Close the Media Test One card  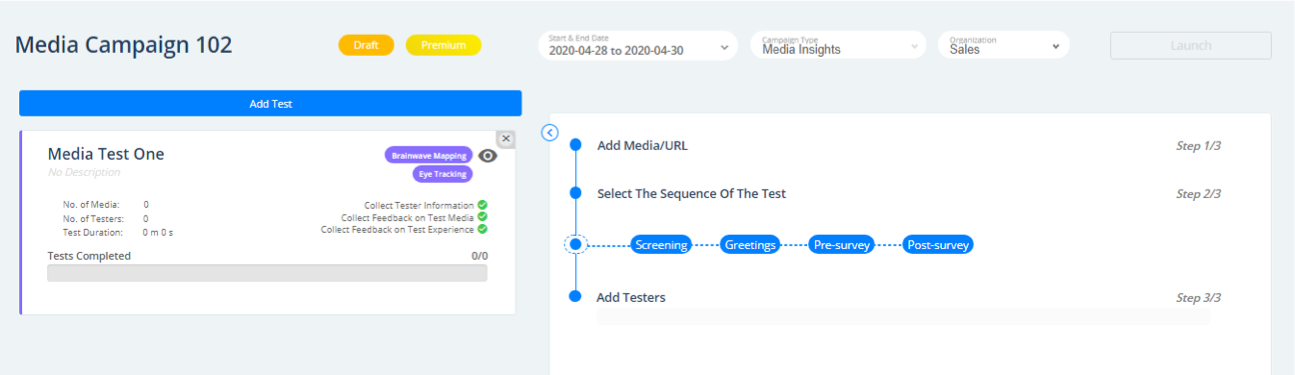click(x=506, y=139)
